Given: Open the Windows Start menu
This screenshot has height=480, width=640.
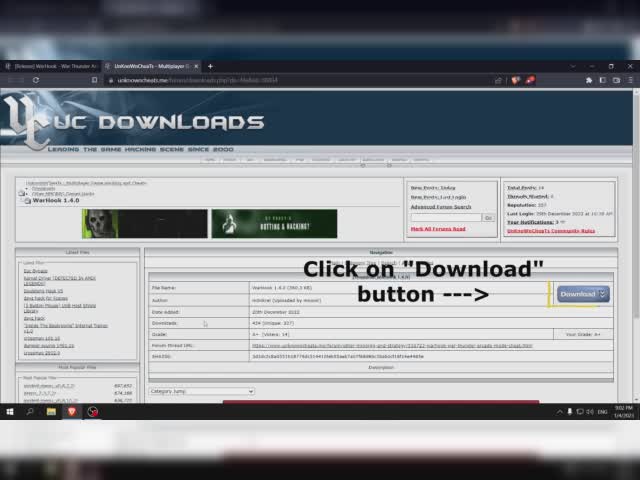Looking at the screenshot, I should [x=10, y=412].
